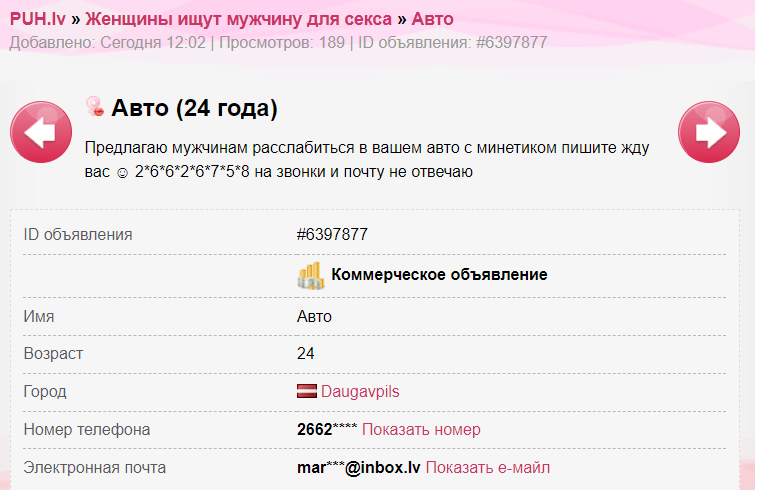Open the Daugavpils city link
The height and width of the screenshot is (490, 757).
point(359,392)
